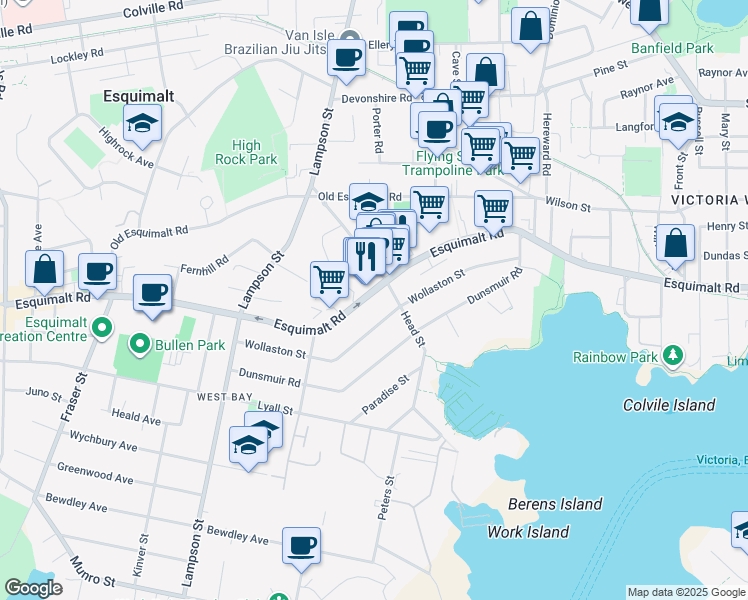The width and height of the screenshot is (748, 600).
Task: Open the cafe marker next to Bullen Park
Action: (152, 296)
